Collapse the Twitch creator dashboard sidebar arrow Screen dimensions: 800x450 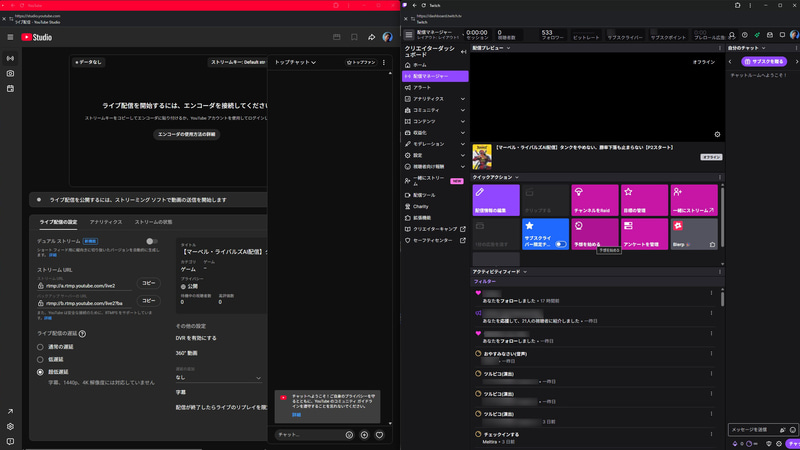coord(463,52)
